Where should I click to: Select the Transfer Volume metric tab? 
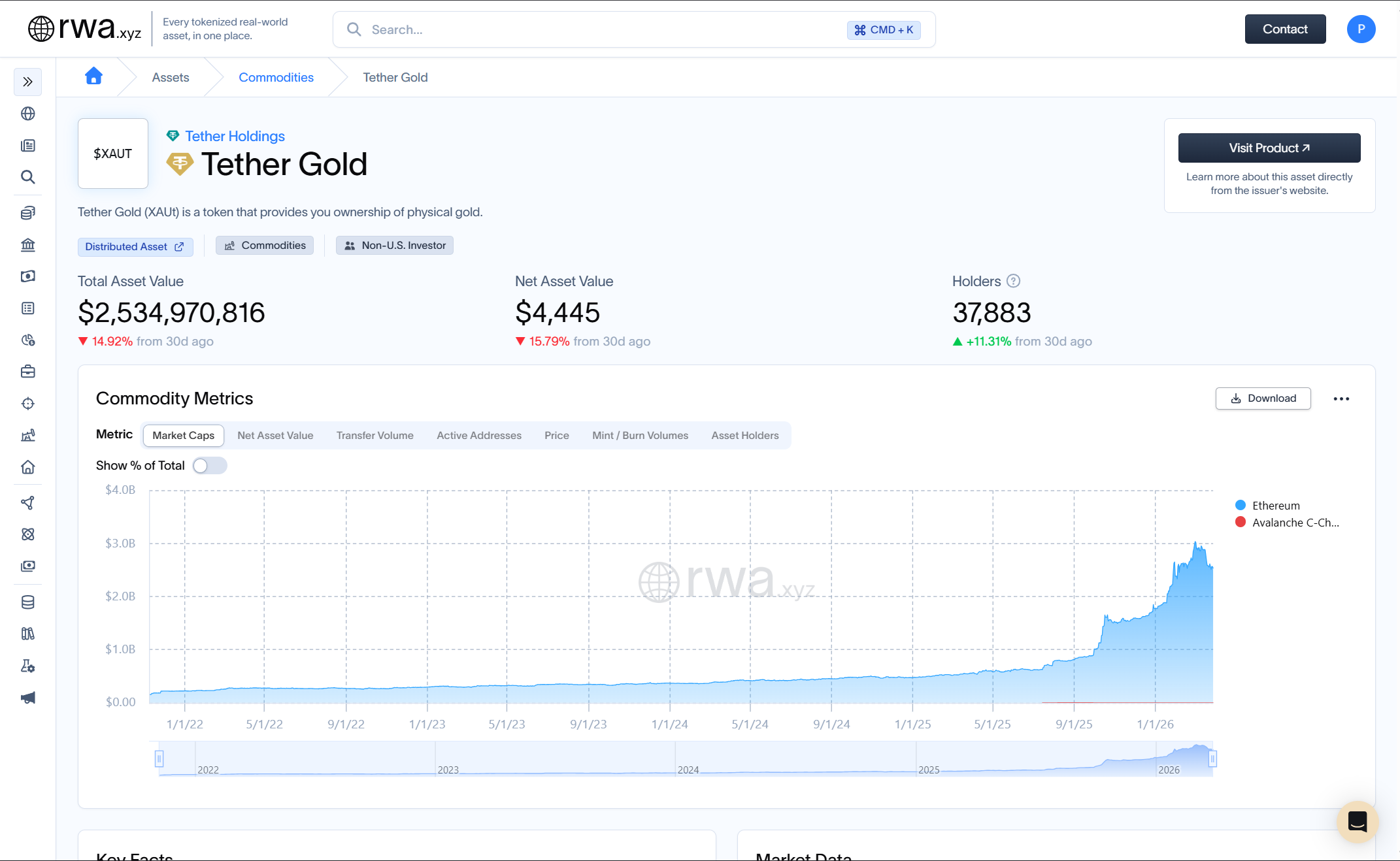coord(375,435)
